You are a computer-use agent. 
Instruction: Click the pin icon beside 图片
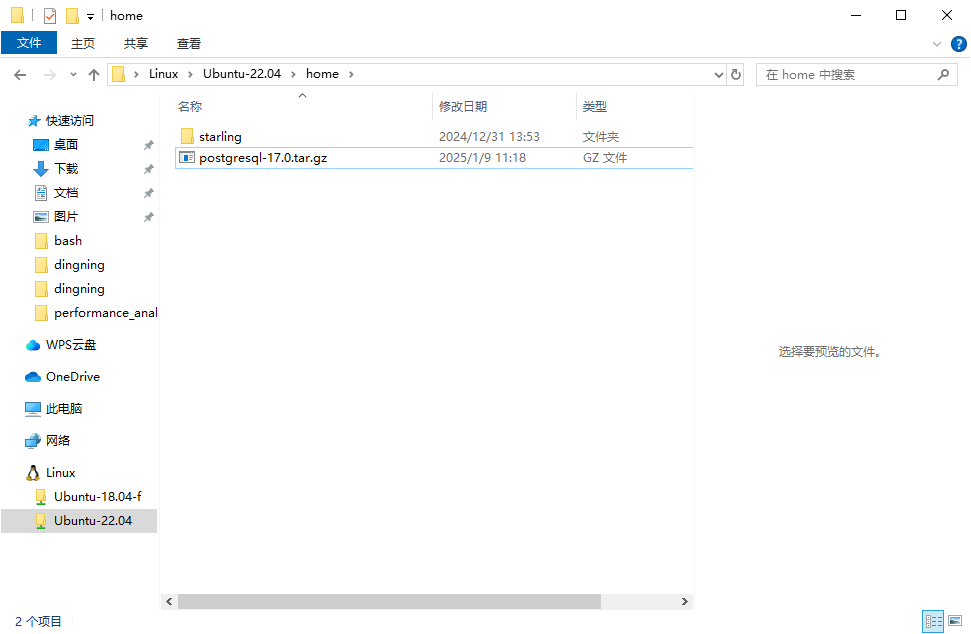[149, 217]
